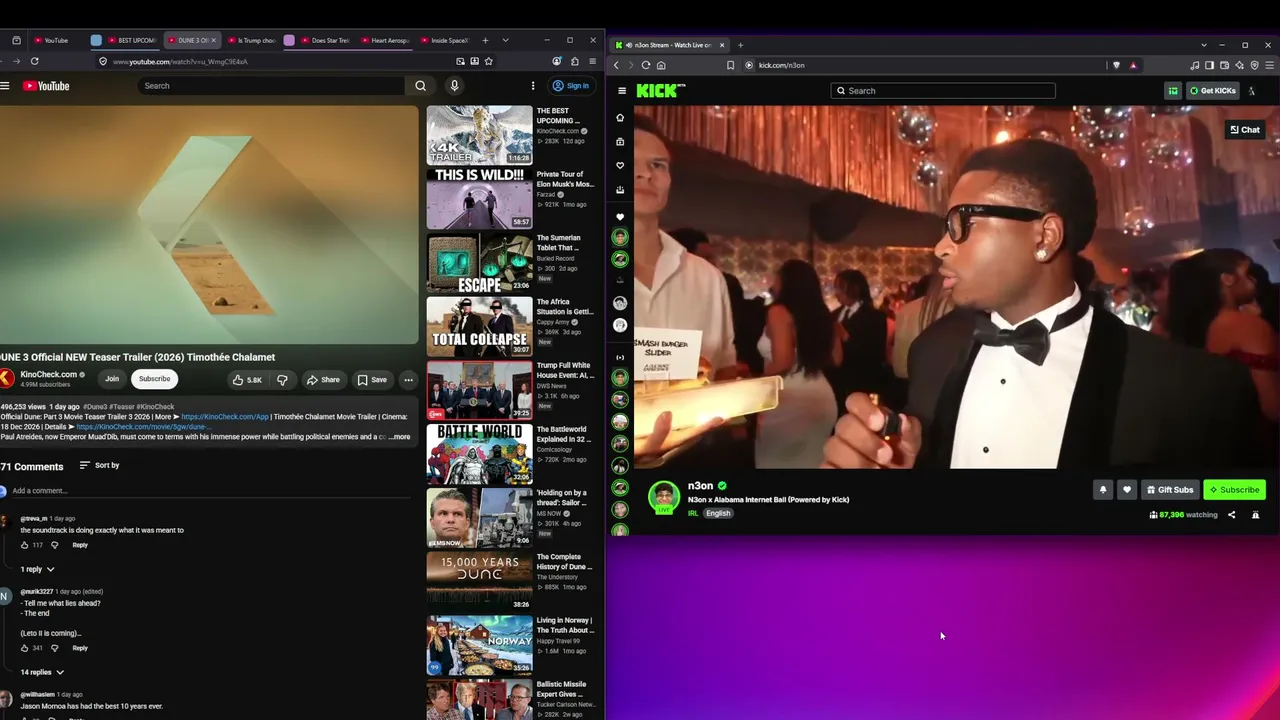The width and height of the screenshot is (1280, 720).
Task: Expand the 1 reply thread
Action: coord(38,570)
